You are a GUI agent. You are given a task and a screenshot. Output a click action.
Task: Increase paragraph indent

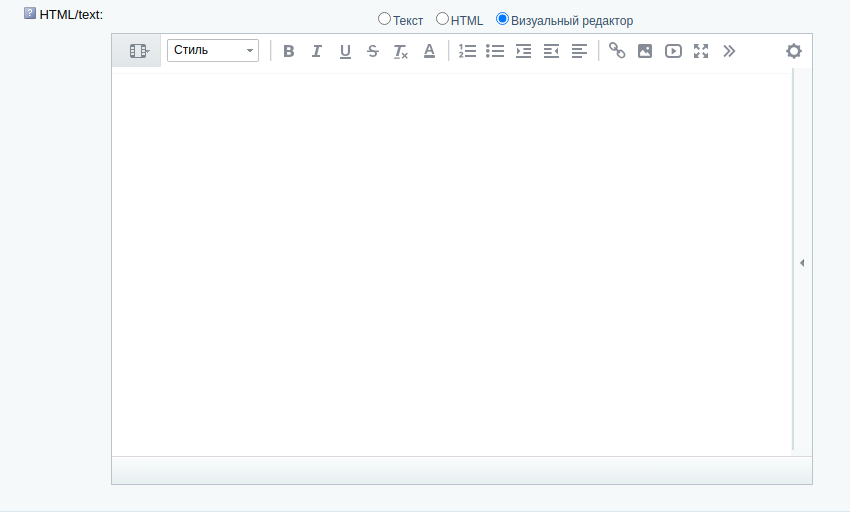tap(523, 51)
